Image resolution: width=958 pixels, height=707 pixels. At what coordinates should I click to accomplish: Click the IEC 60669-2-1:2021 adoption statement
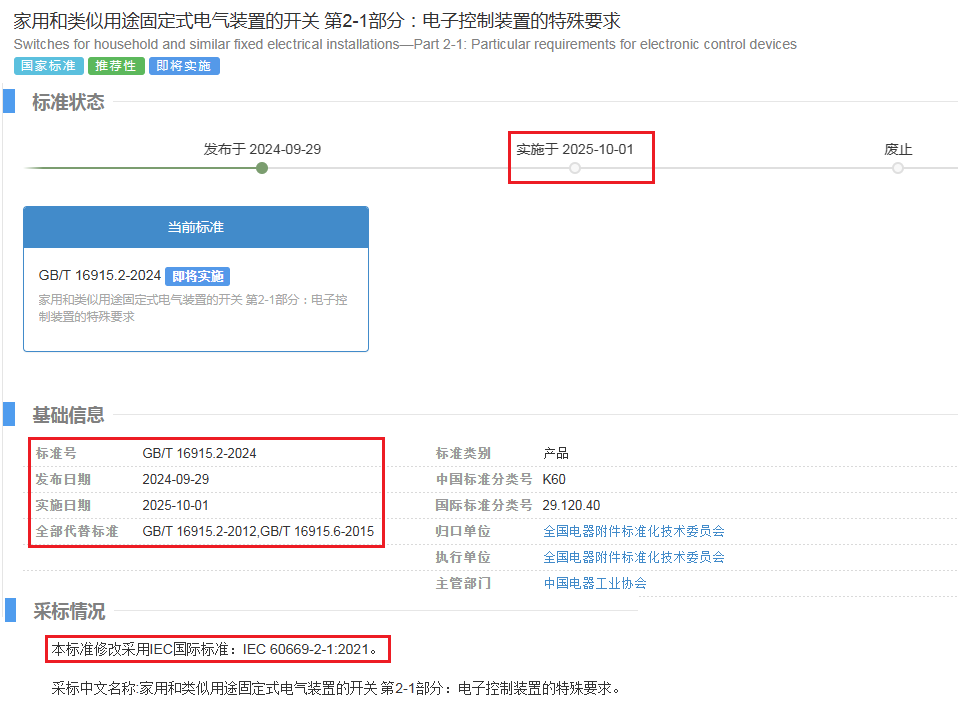[216, 649]
